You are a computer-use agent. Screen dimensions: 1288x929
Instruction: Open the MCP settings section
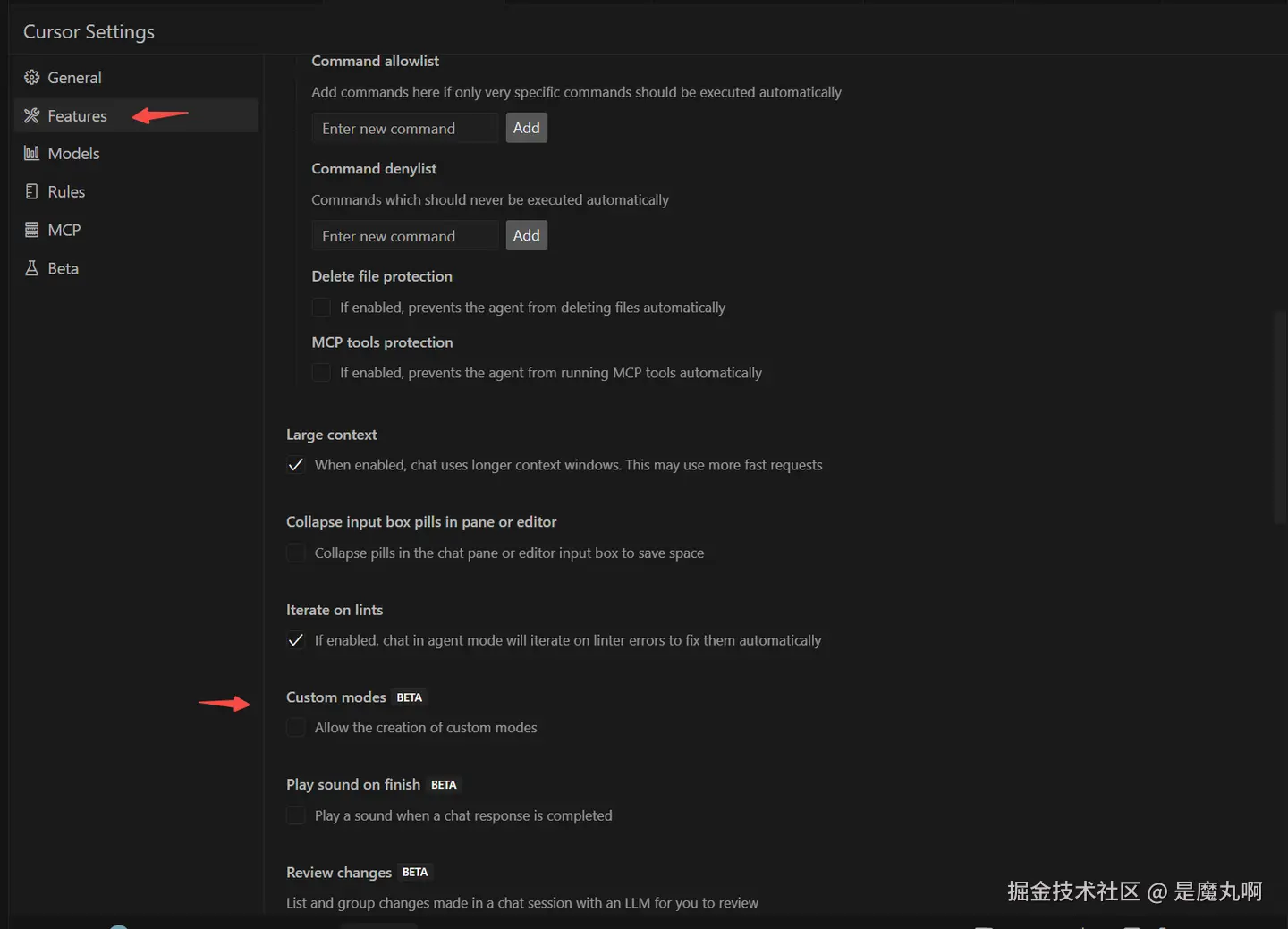point(136,230)
